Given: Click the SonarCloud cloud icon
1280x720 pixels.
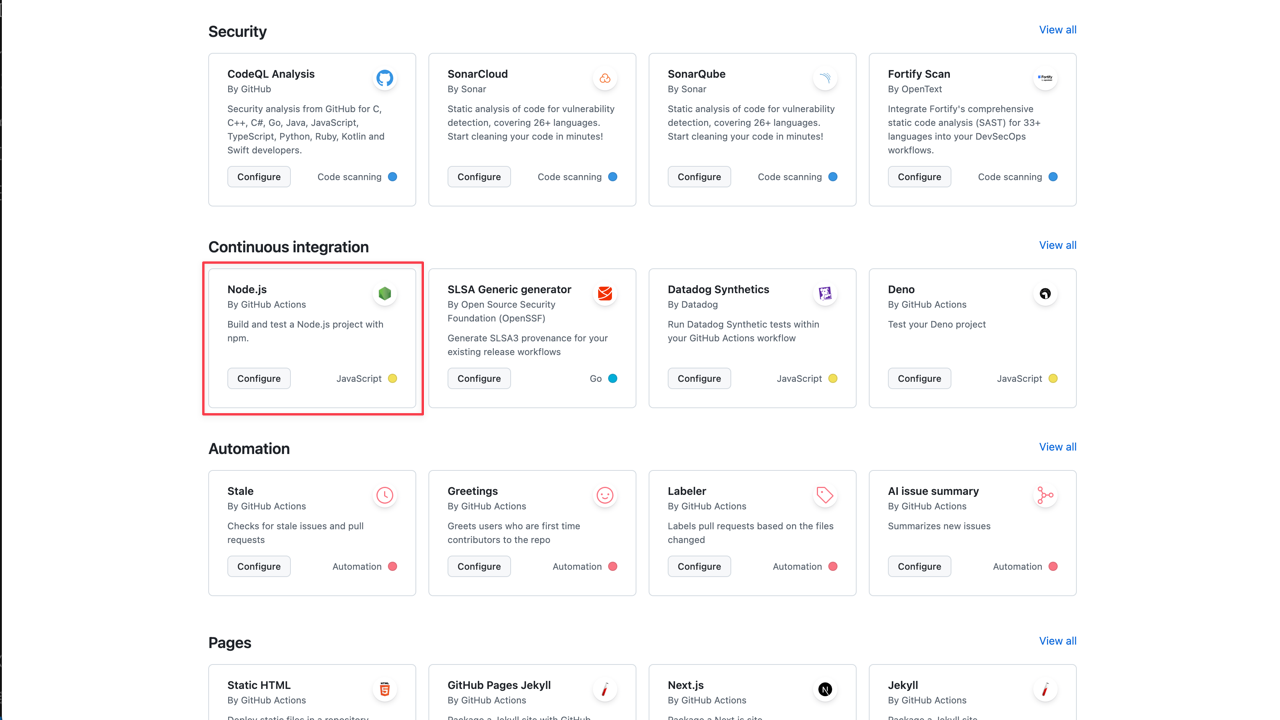Looking at the screenshot, I should (x=605, y=77).
